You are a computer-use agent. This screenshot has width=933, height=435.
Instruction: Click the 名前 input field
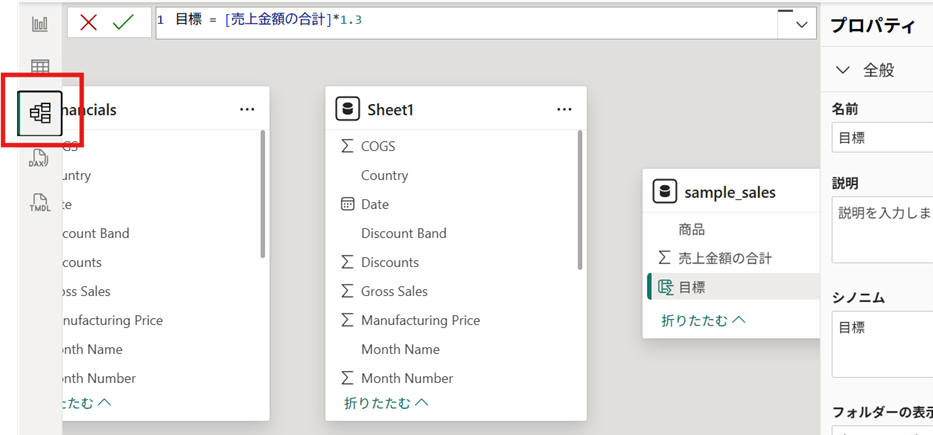tap(882, 138)
